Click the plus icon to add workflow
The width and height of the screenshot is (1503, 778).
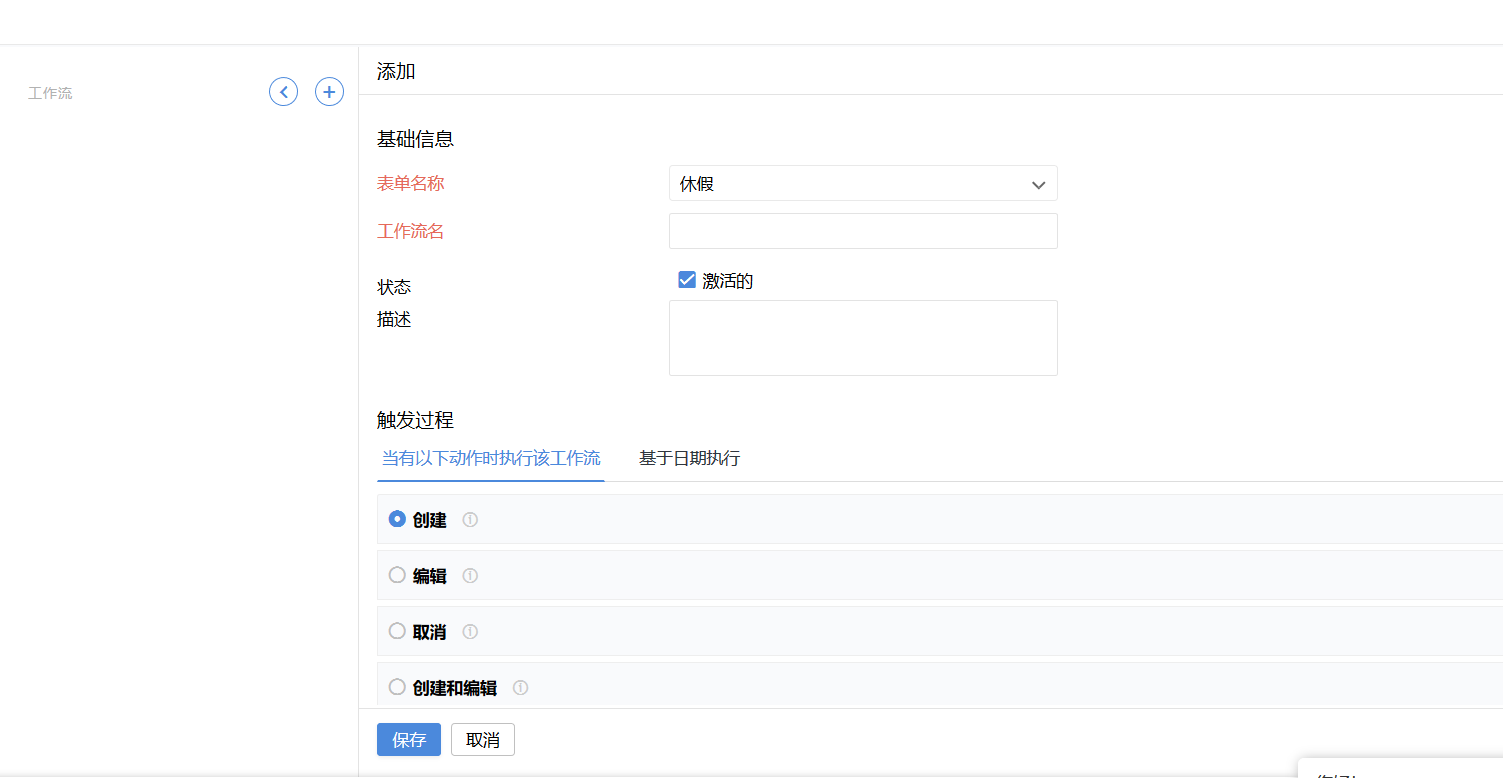point(329,92)
